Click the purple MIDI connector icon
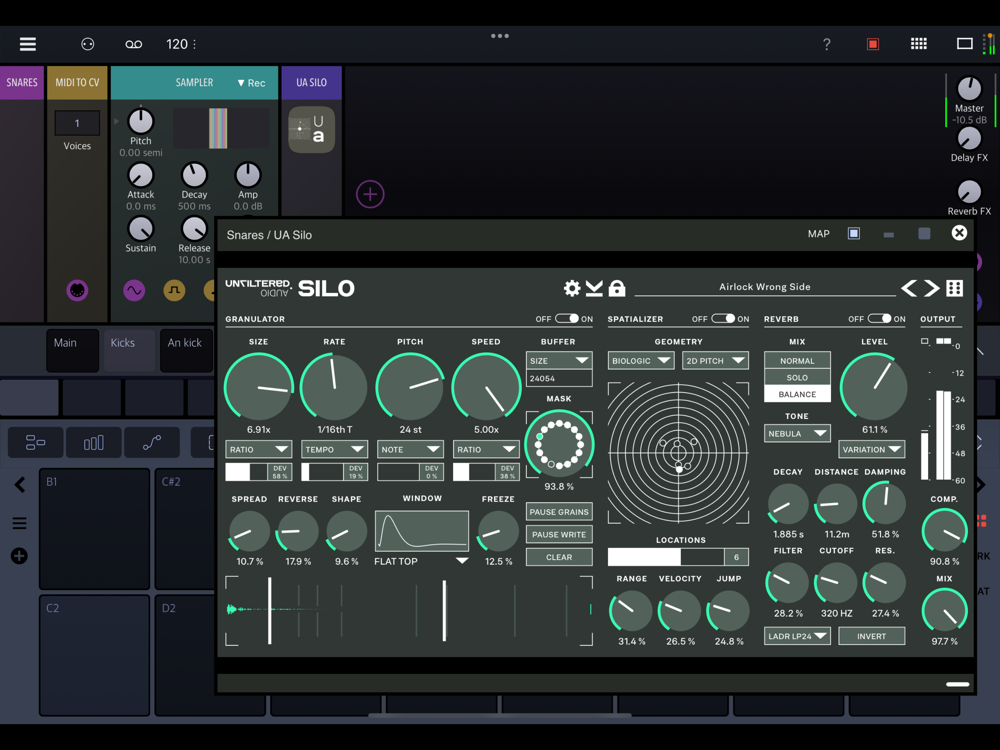Image resolution: width=1000 pixels, height=750 pixels. 77,291
